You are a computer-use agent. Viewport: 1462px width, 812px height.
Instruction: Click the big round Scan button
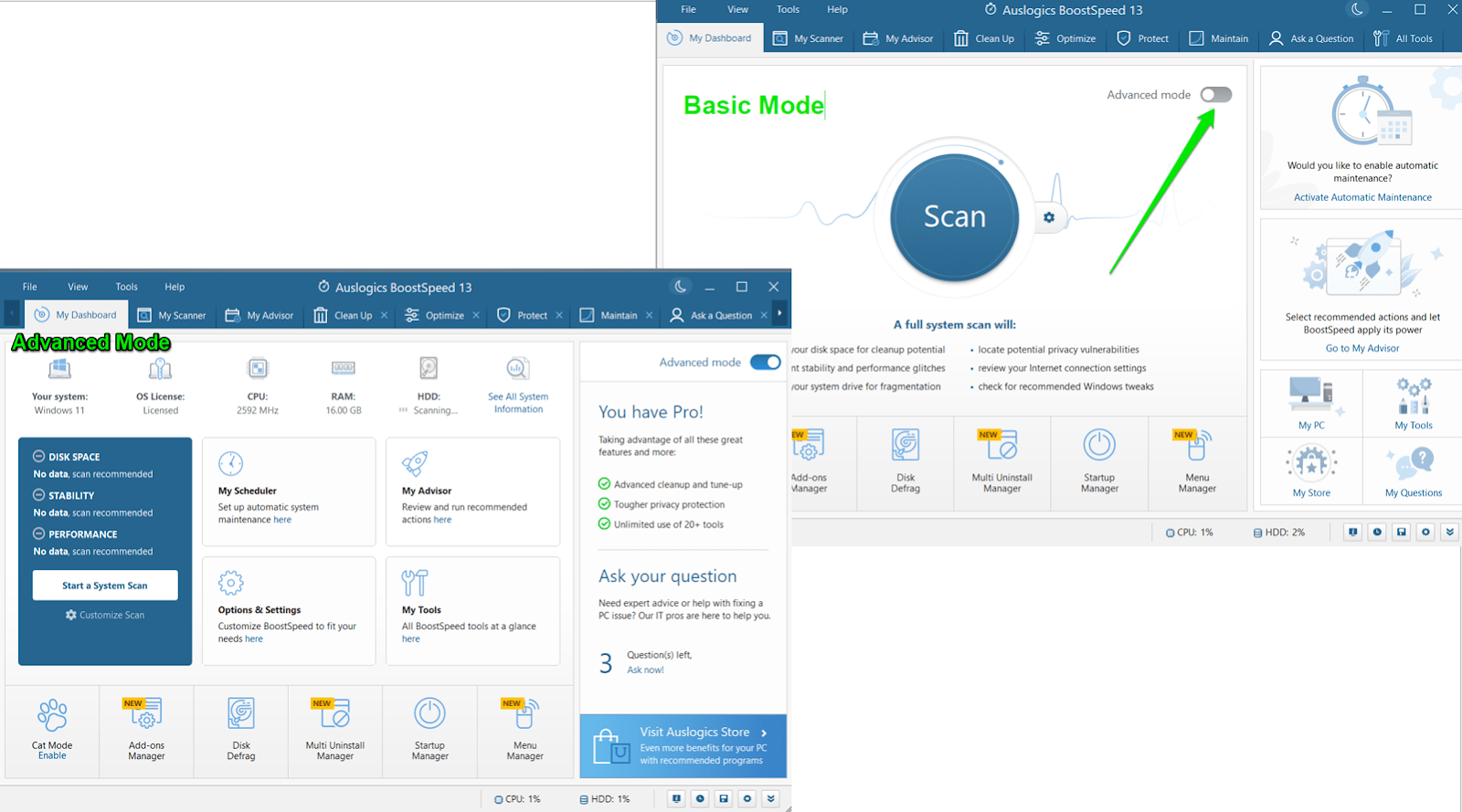955,217
